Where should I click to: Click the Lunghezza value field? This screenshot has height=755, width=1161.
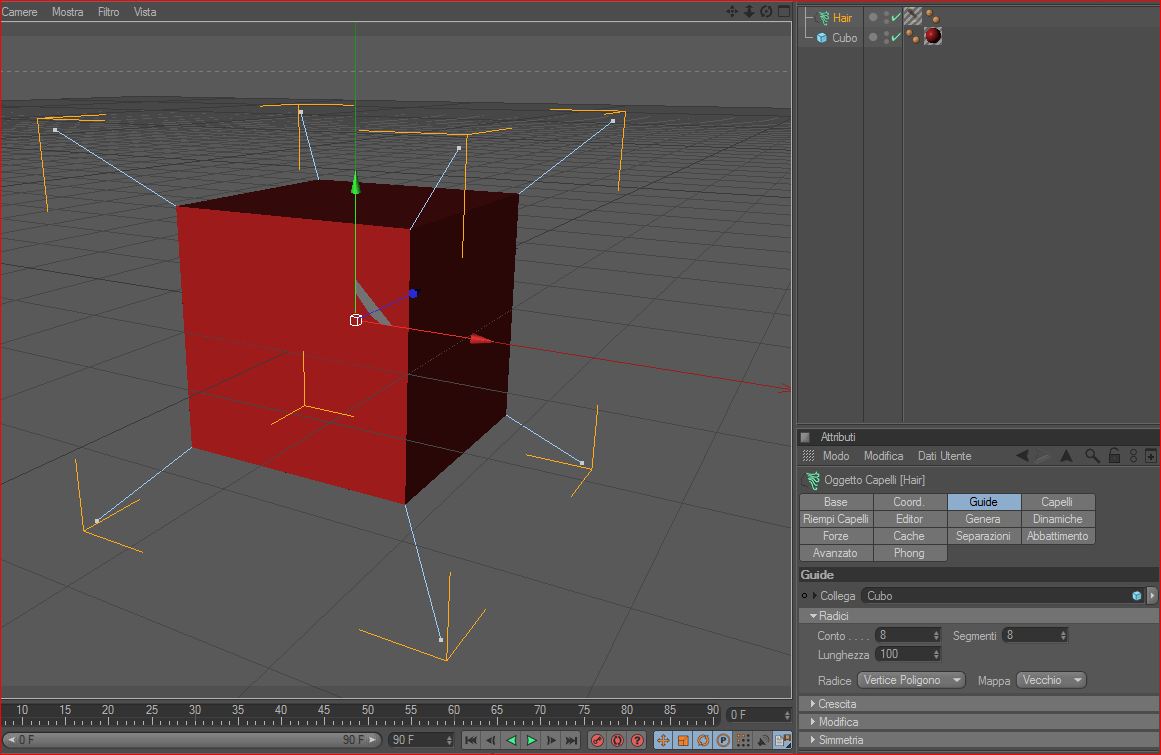908,654
